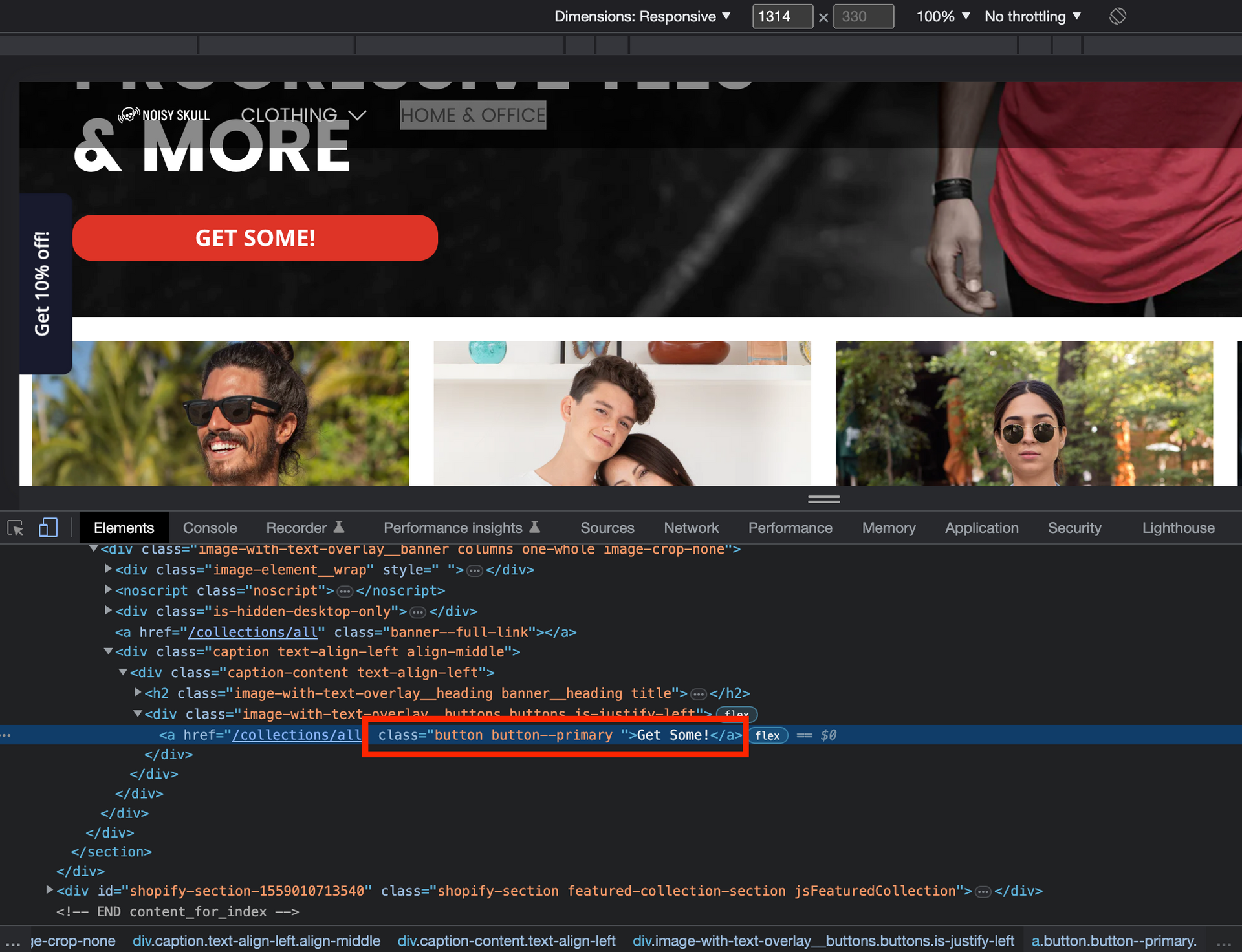1242x952 pixels.
Task: Click the /collections/all link in the banner--full-link row
Action: click(x=253, y=633)
